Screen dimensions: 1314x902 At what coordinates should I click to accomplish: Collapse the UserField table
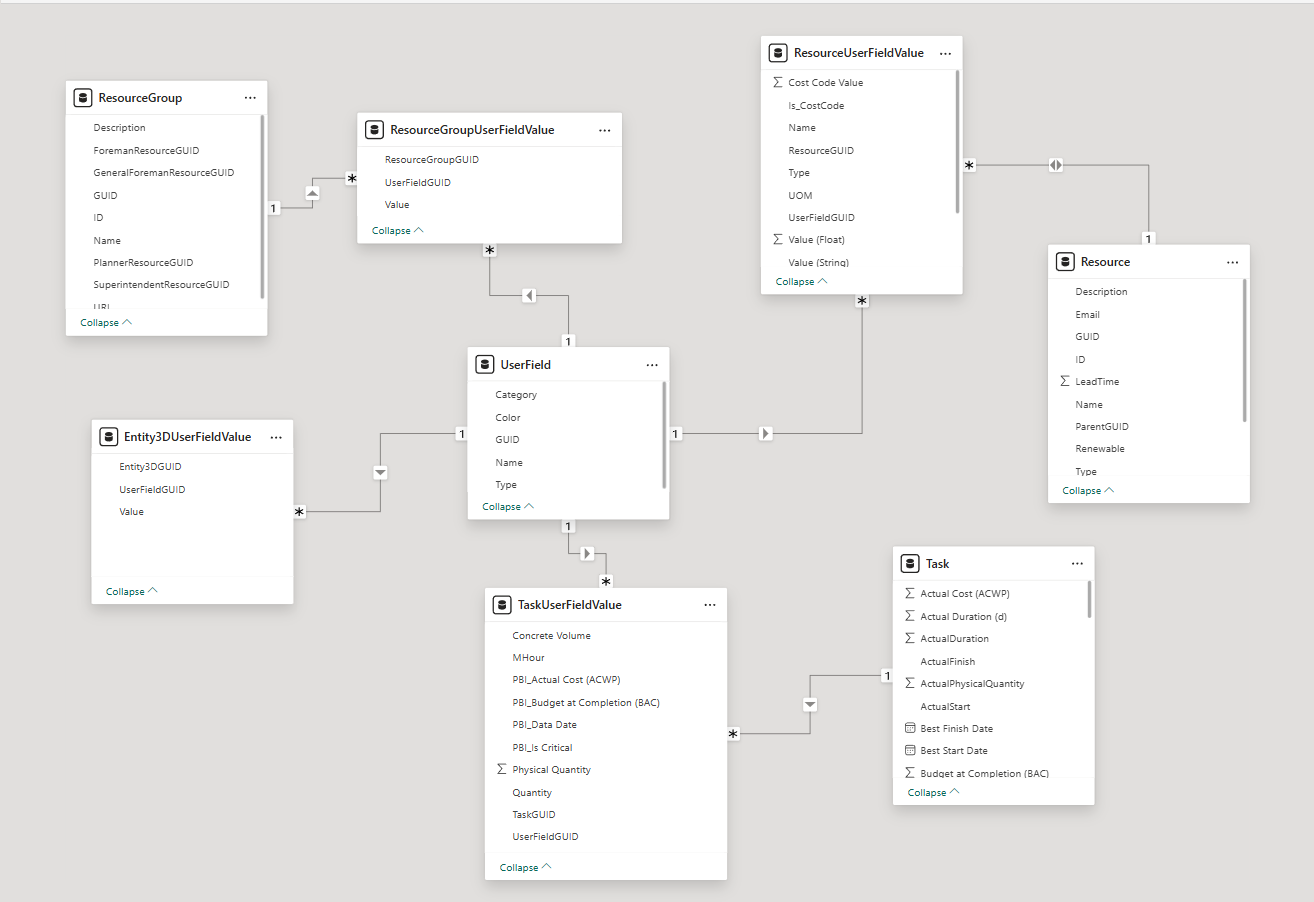click(508, 507)
